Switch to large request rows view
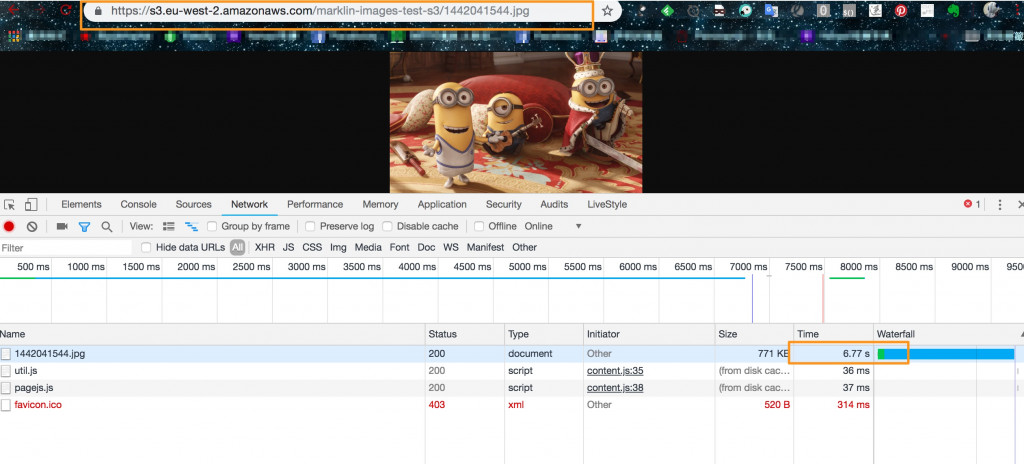 point(168,226)
